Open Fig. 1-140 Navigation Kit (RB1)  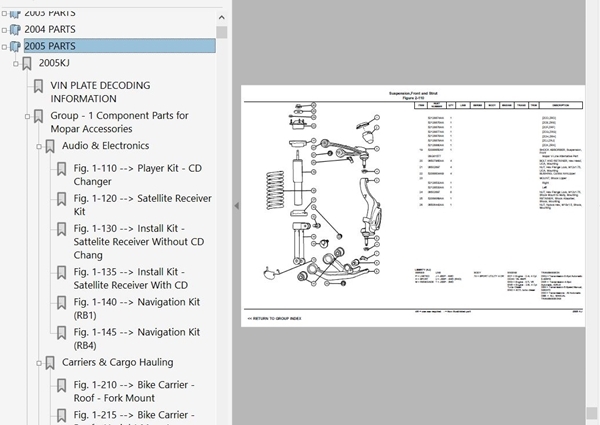(x=137, y=308)
